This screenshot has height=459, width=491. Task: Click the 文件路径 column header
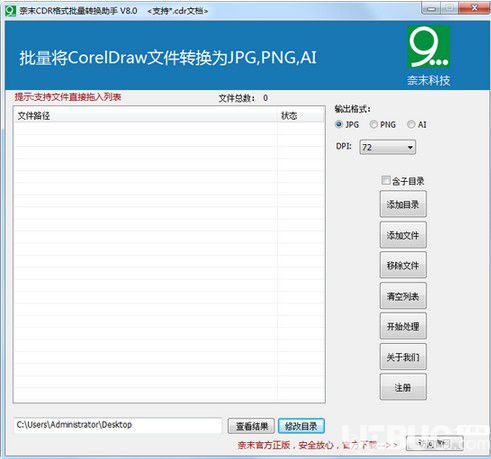click(x=145, y=116)
